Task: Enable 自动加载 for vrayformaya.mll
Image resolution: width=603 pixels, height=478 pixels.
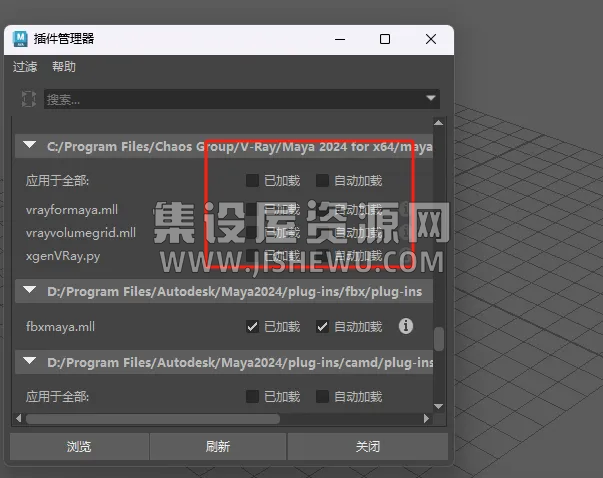Action: pos(322,210)
